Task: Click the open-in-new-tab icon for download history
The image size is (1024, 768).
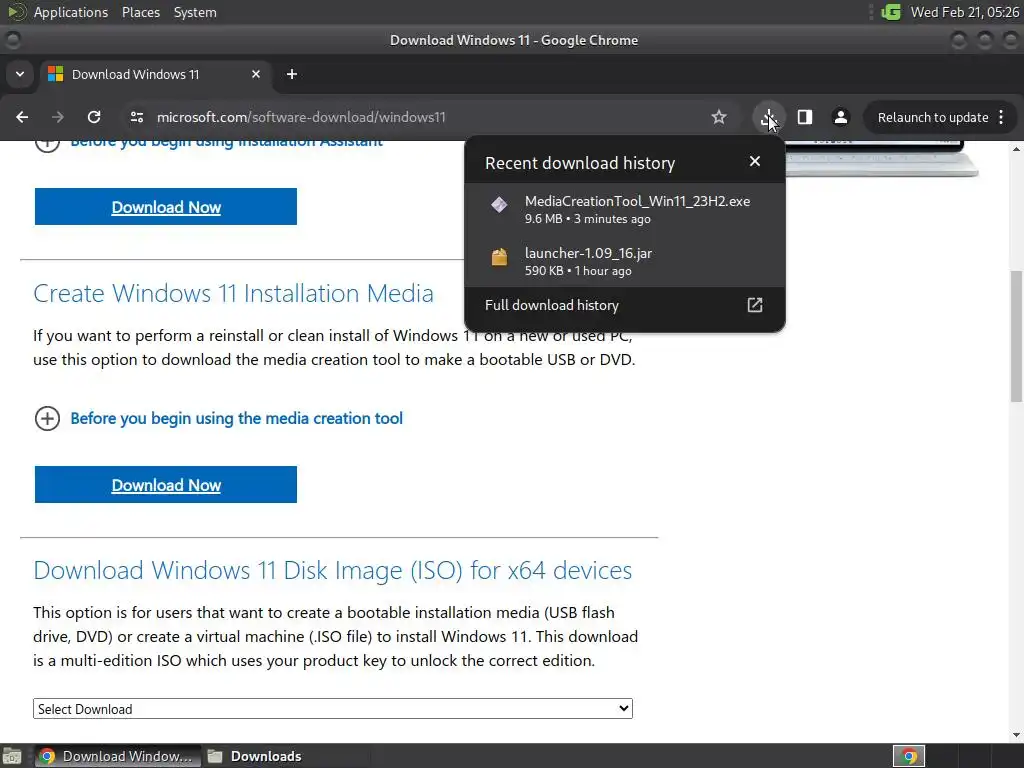Action: tap(755, 305)
